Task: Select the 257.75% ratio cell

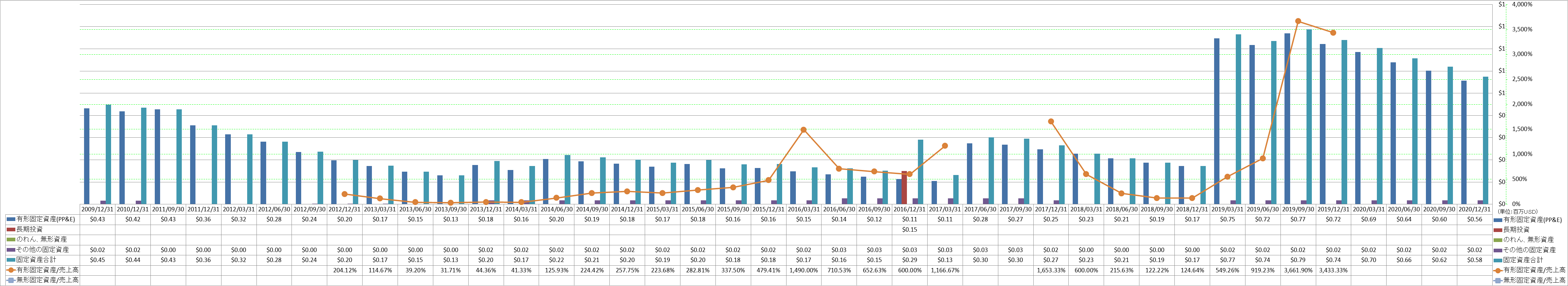Action: (x=627, y=270)
